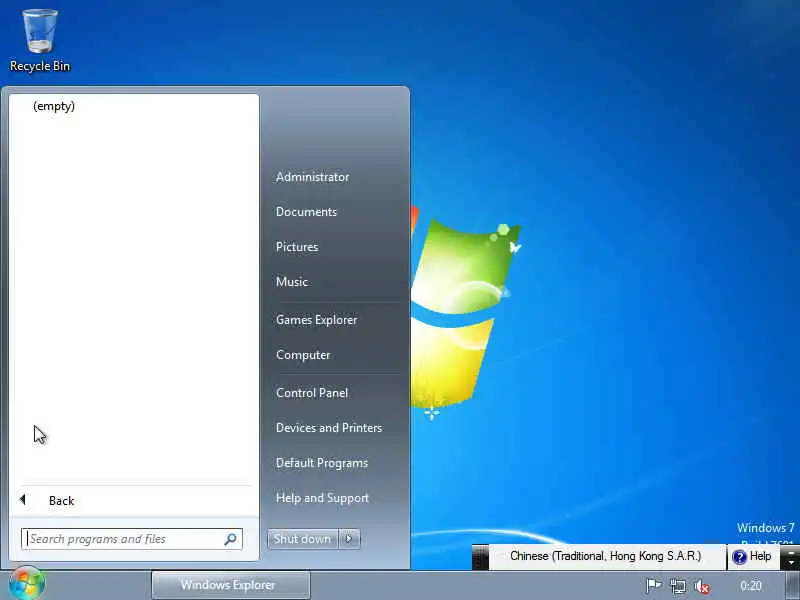Image resolution: width=800 pixels, height=600 pixels.
Task: Click the (empty) list entry
Action: pyautogui.click(x=54, y=106)
